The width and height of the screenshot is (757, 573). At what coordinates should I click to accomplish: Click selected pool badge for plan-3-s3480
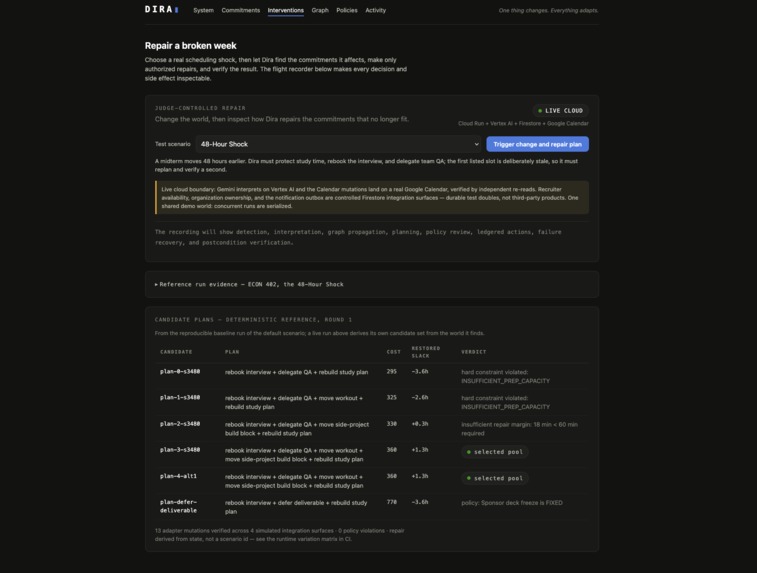point(494,452)
